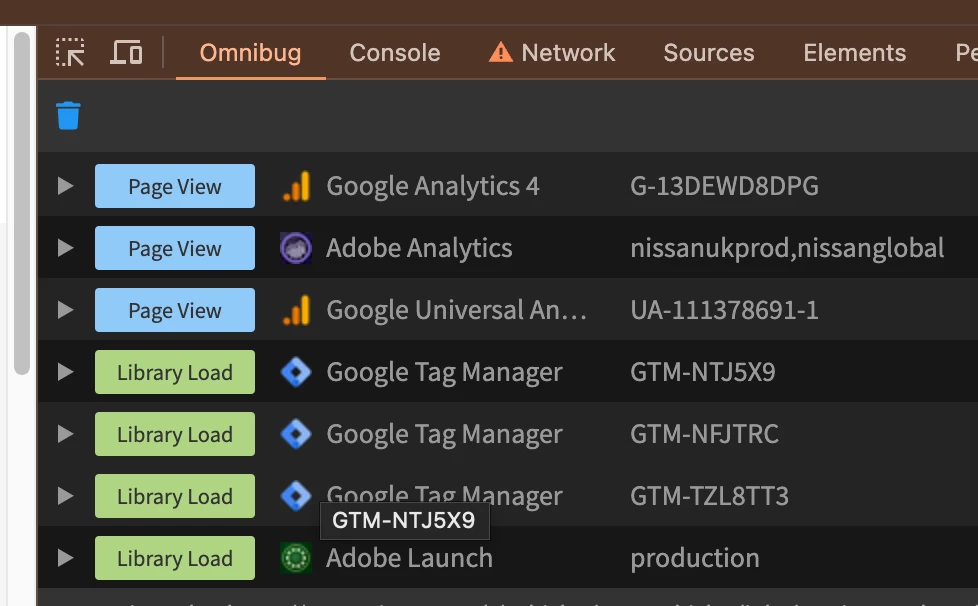Click the Adobe Launch green icon

pyautogui.click(x=296, y=558)
